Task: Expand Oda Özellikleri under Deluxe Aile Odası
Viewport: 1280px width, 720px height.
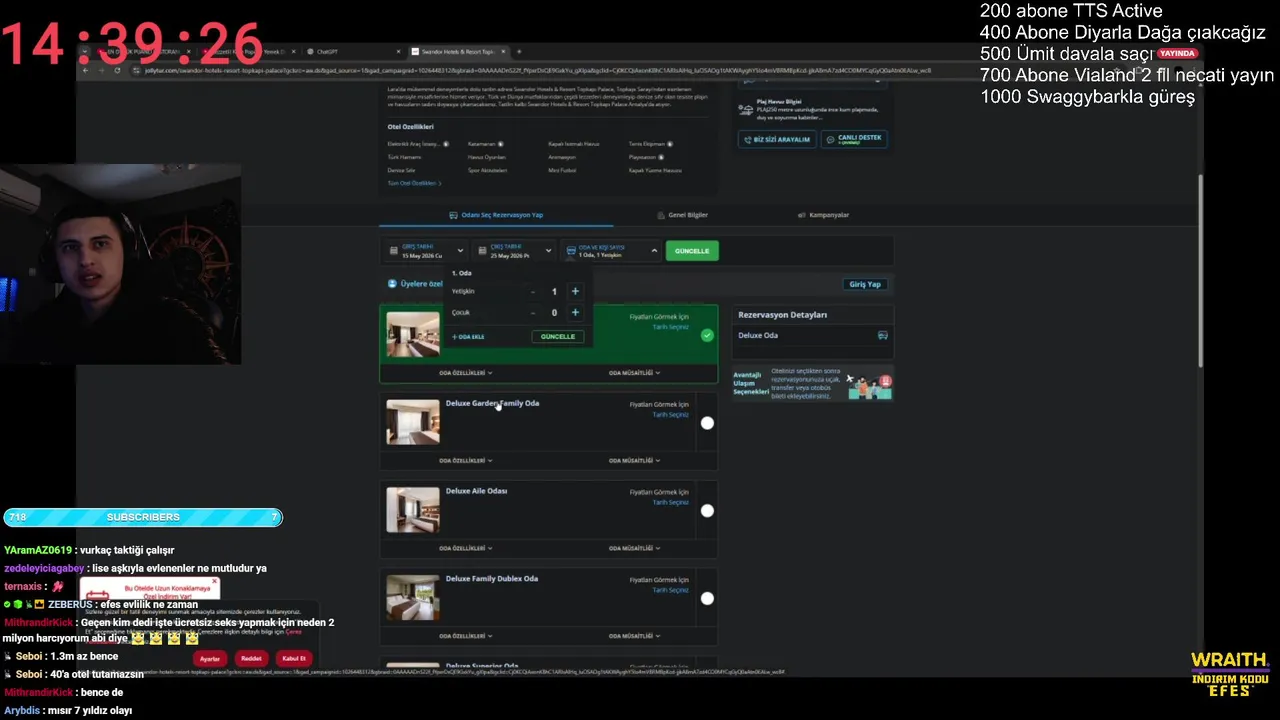Action: point(466,548)
